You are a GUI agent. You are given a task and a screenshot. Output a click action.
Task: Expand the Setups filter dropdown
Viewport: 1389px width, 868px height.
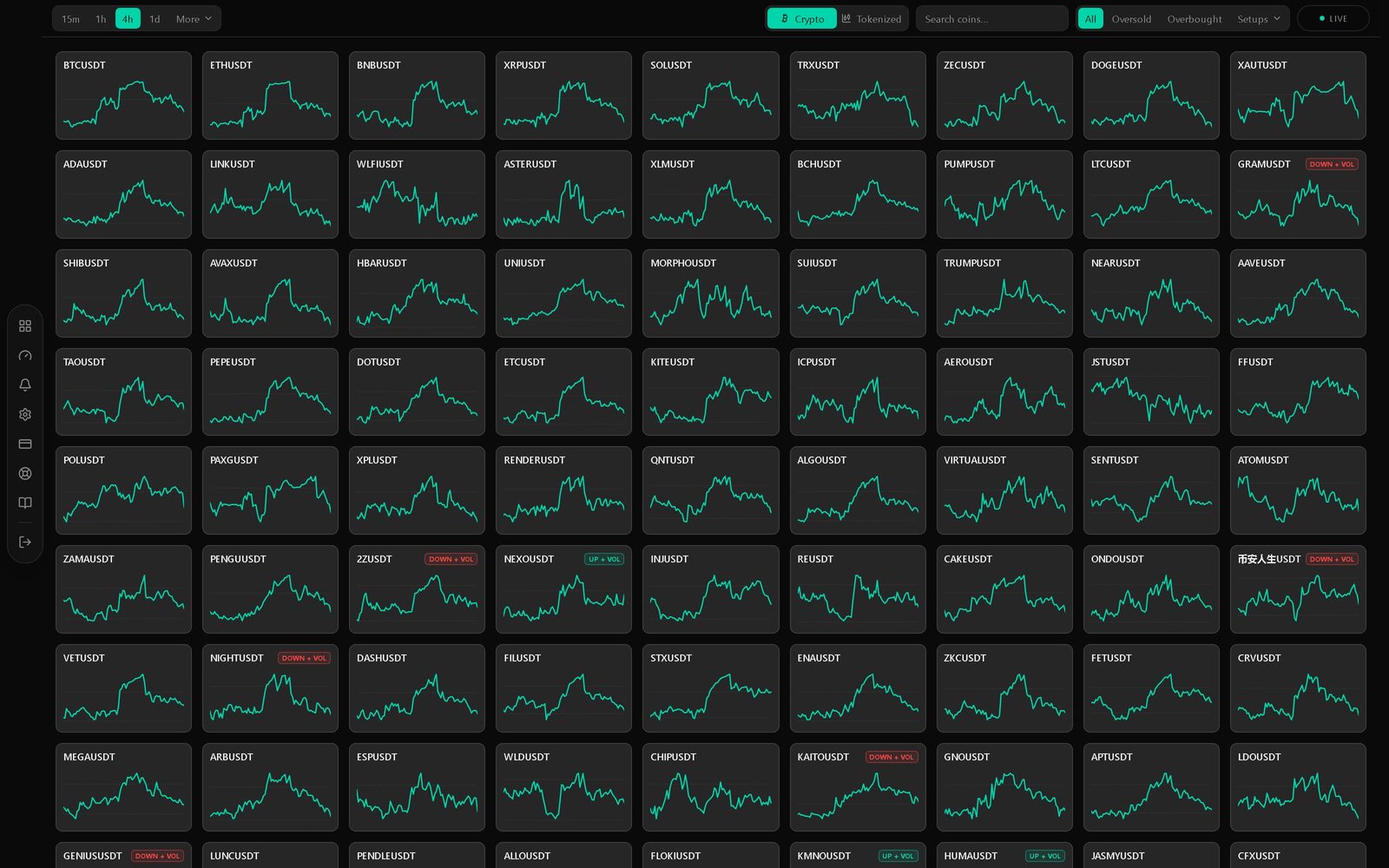pyautogui.click(x=1258, y=18)
